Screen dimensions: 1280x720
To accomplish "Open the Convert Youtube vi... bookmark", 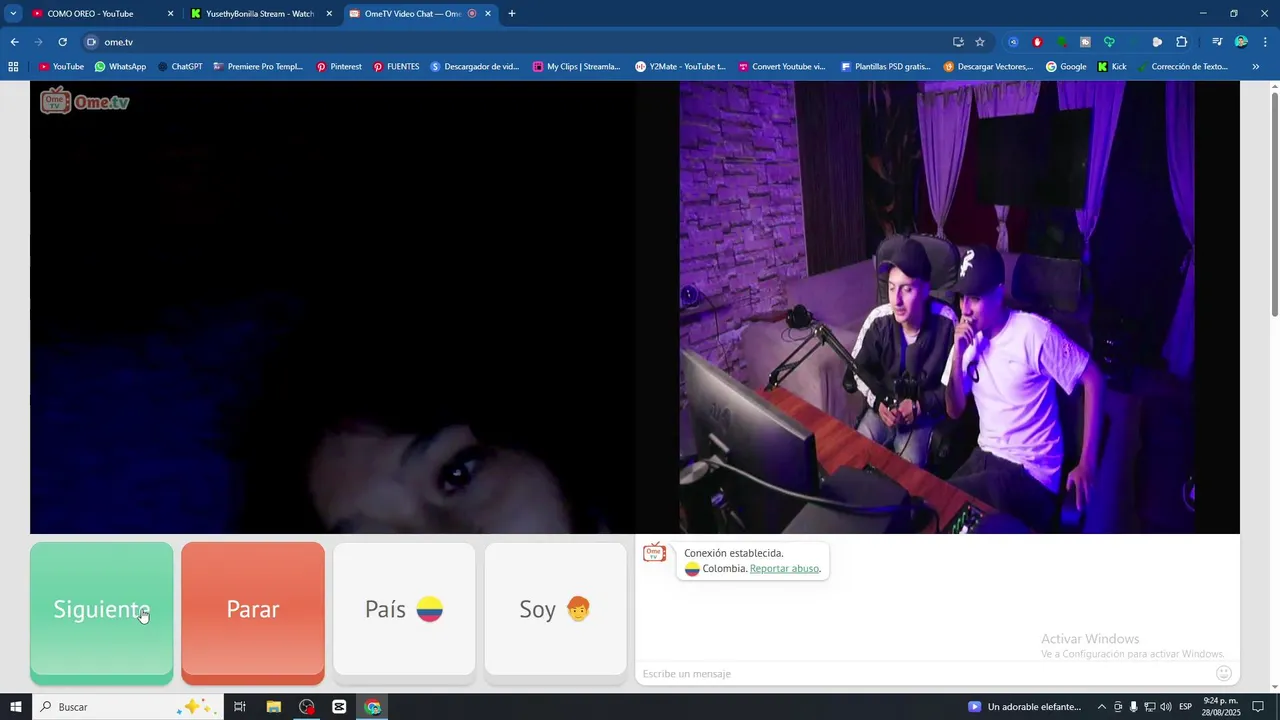I will [x=782, y=67].
